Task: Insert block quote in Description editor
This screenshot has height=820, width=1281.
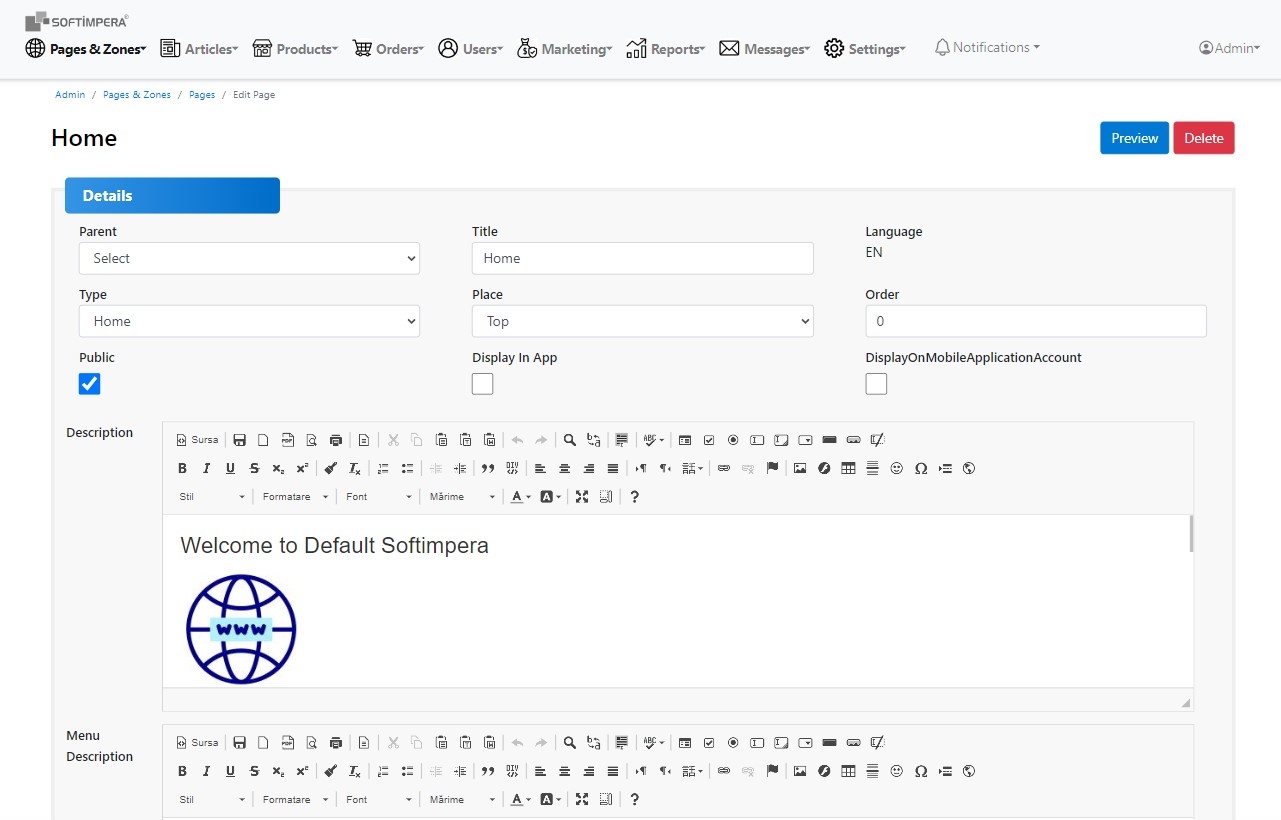Action: click(x=488, y=468)
